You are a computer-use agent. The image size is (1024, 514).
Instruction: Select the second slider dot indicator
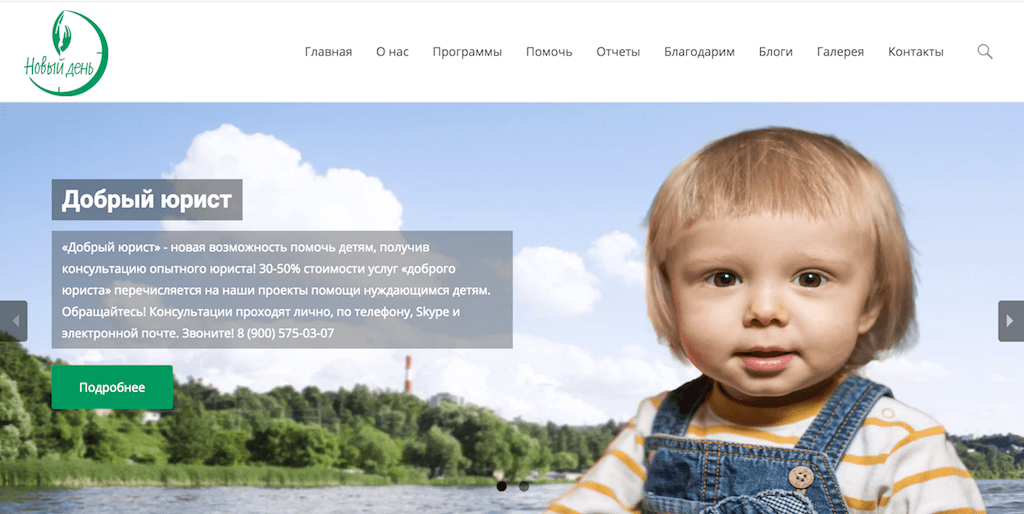pyautogui.click(x=524, y=486)
